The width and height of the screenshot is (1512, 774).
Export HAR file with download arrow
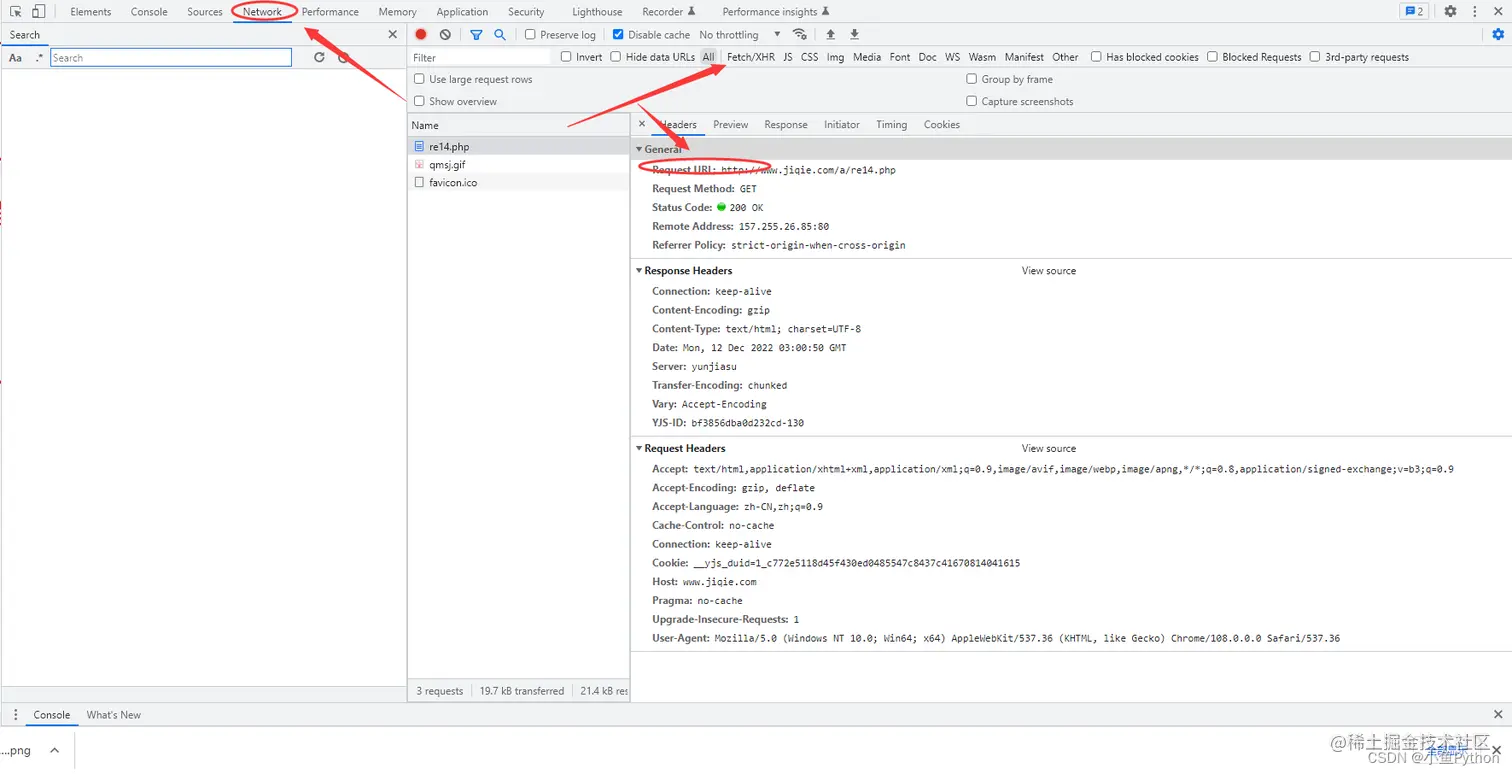click(854, 34)
